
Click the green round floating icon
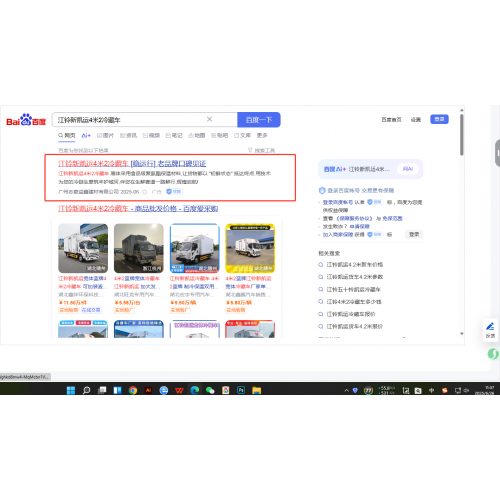click(x=493, y=354)
